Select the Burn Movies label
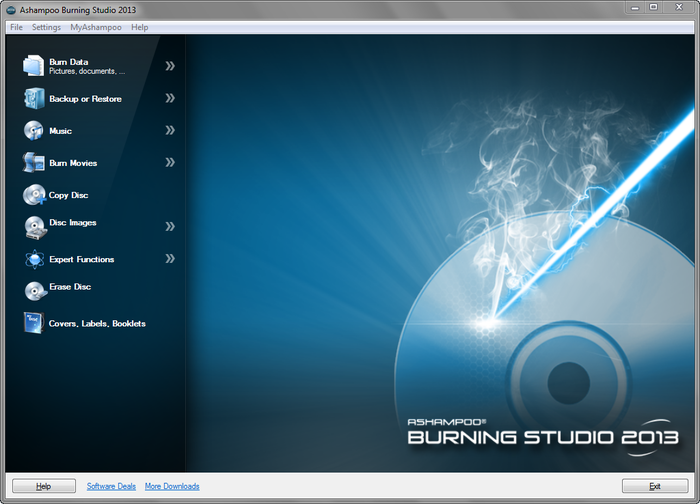 click(x=73, y=163)
